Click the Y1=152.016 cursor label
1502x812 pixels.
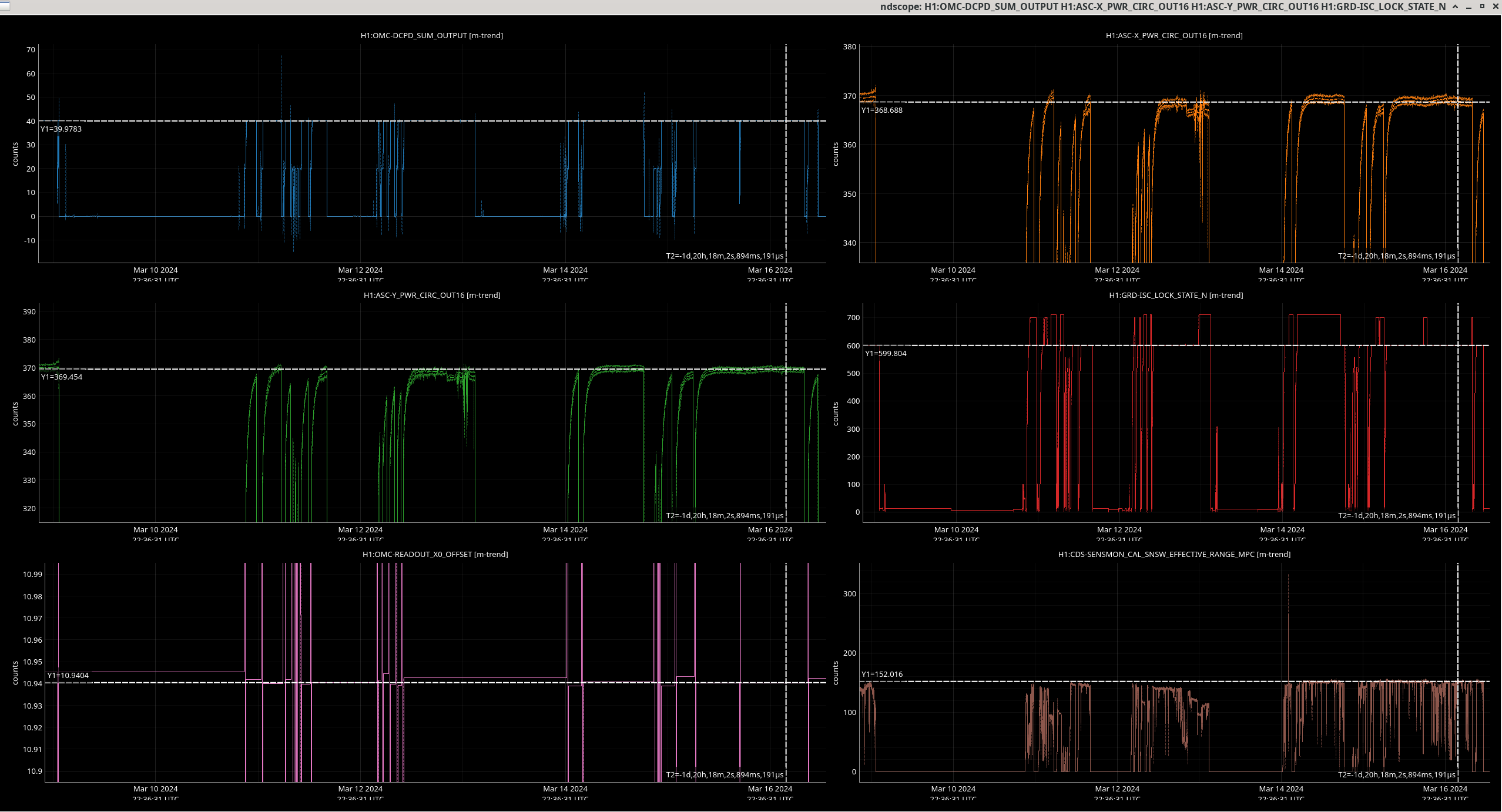[881, 675]
